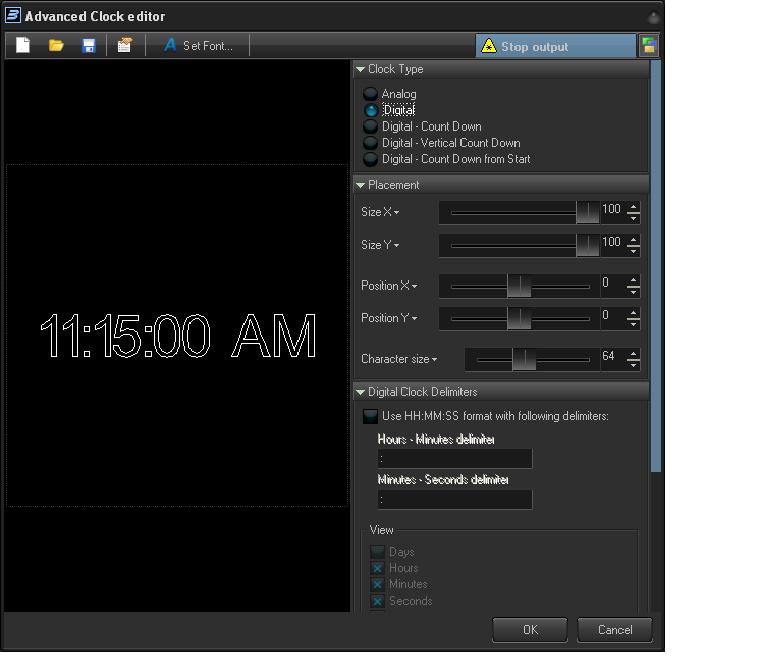Collapse the Placement section

(x=361, y=186)
